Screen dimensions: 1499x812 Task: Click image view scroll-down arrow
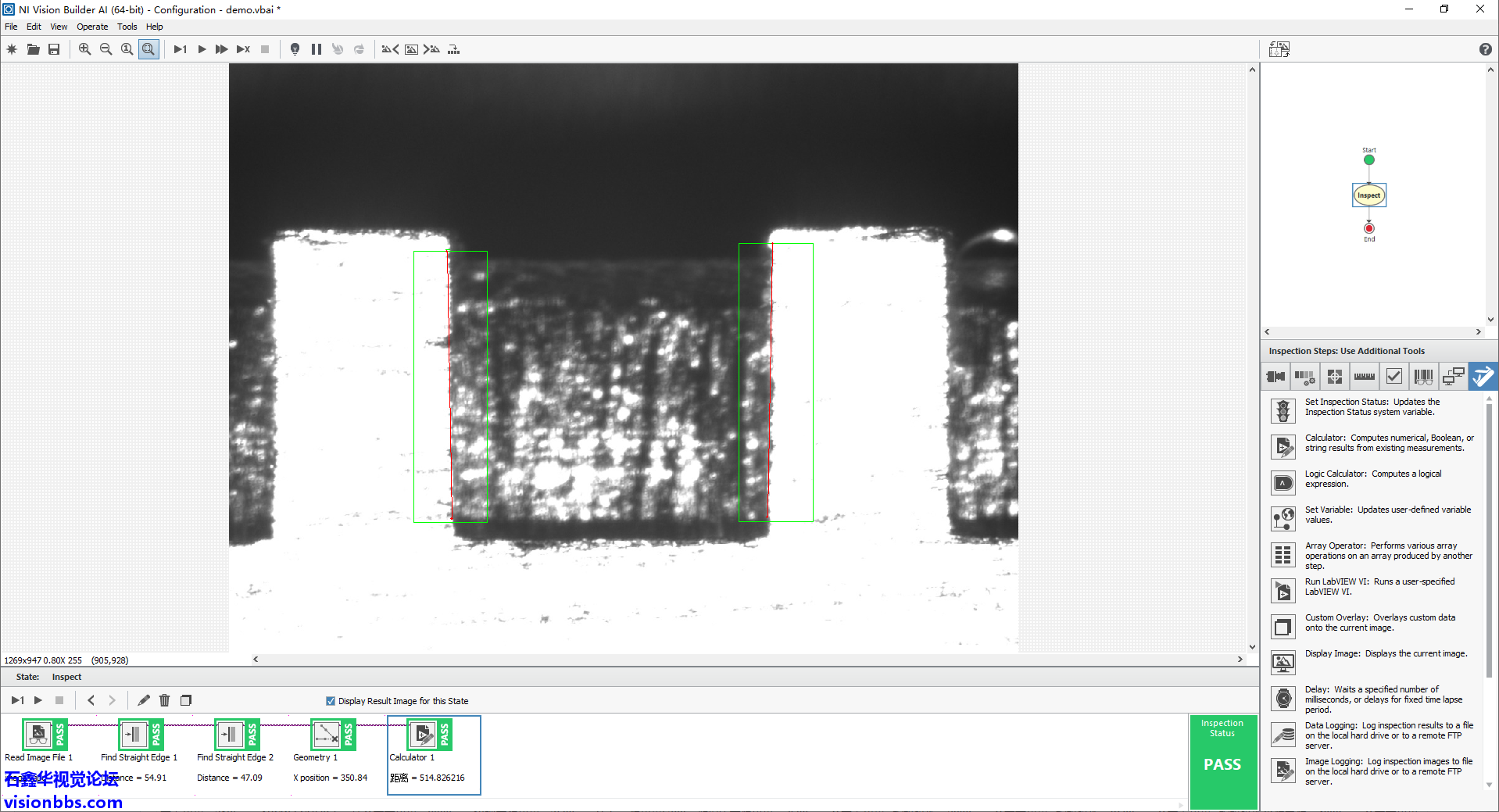(x=1252, y=647)
